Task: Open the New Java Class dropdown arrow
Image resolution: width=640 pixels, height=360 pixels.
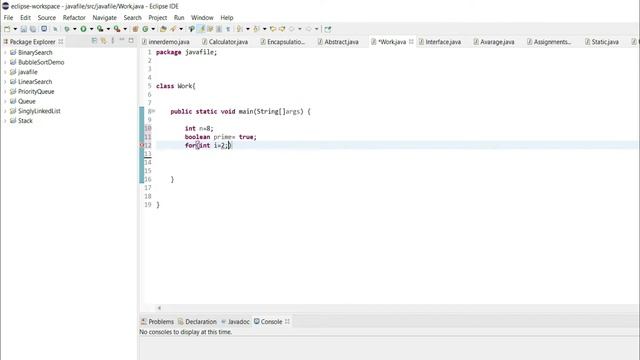Action: pos(153,29)
